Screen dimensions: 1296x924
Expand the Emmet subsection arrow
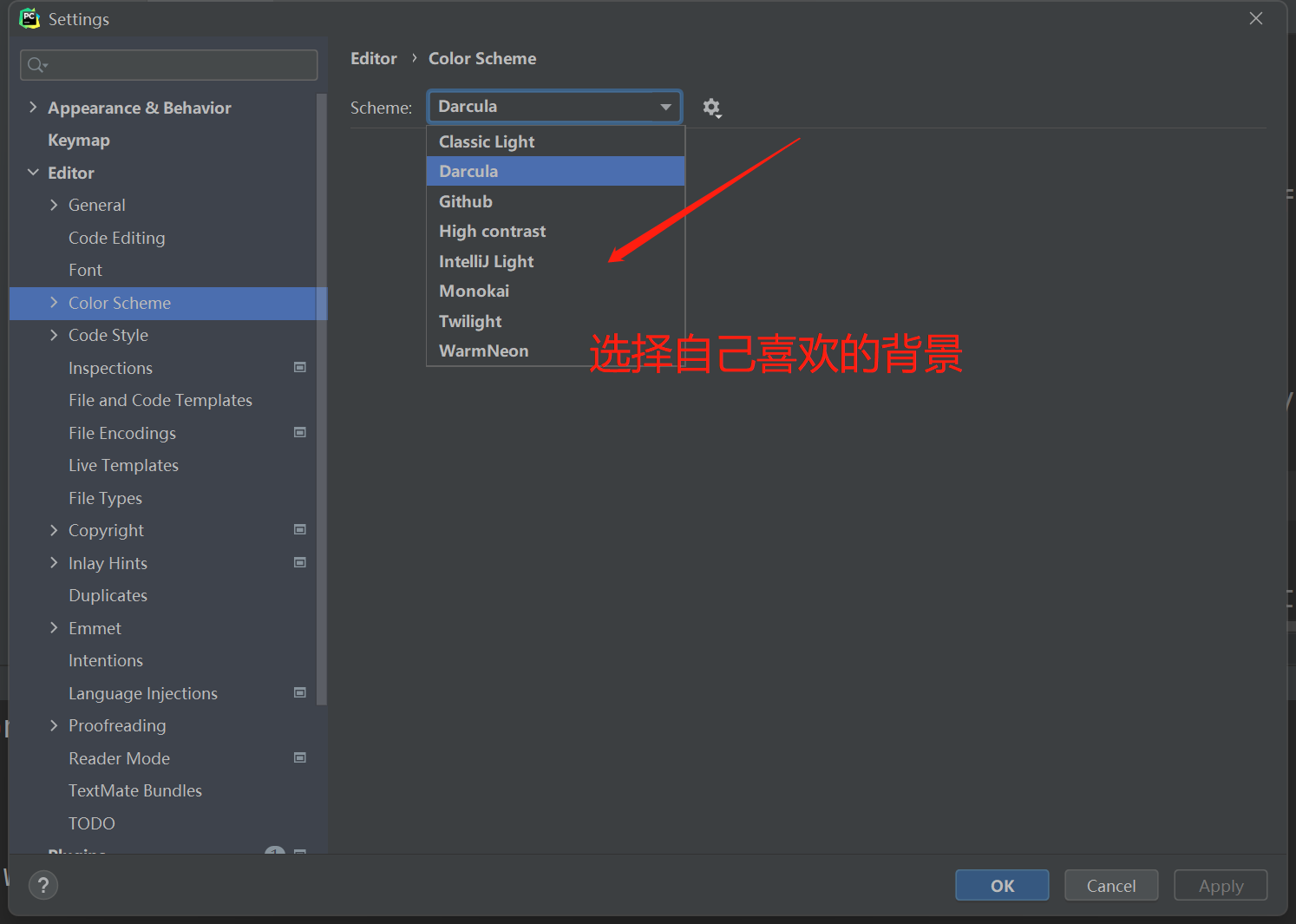tap(54, 628)
